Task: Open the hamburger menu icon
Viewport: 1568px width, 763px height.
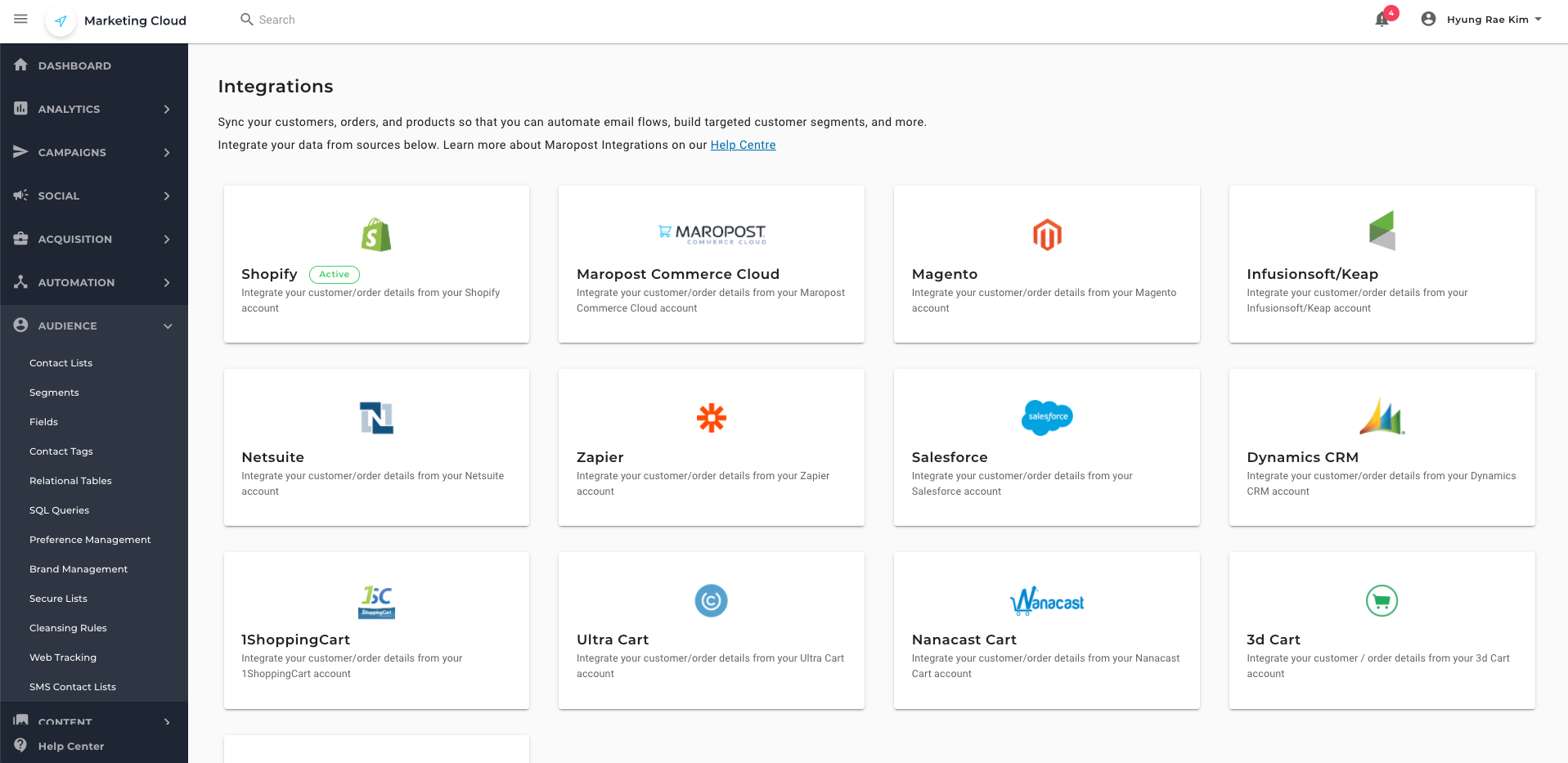Action: [x=21, y=19]
